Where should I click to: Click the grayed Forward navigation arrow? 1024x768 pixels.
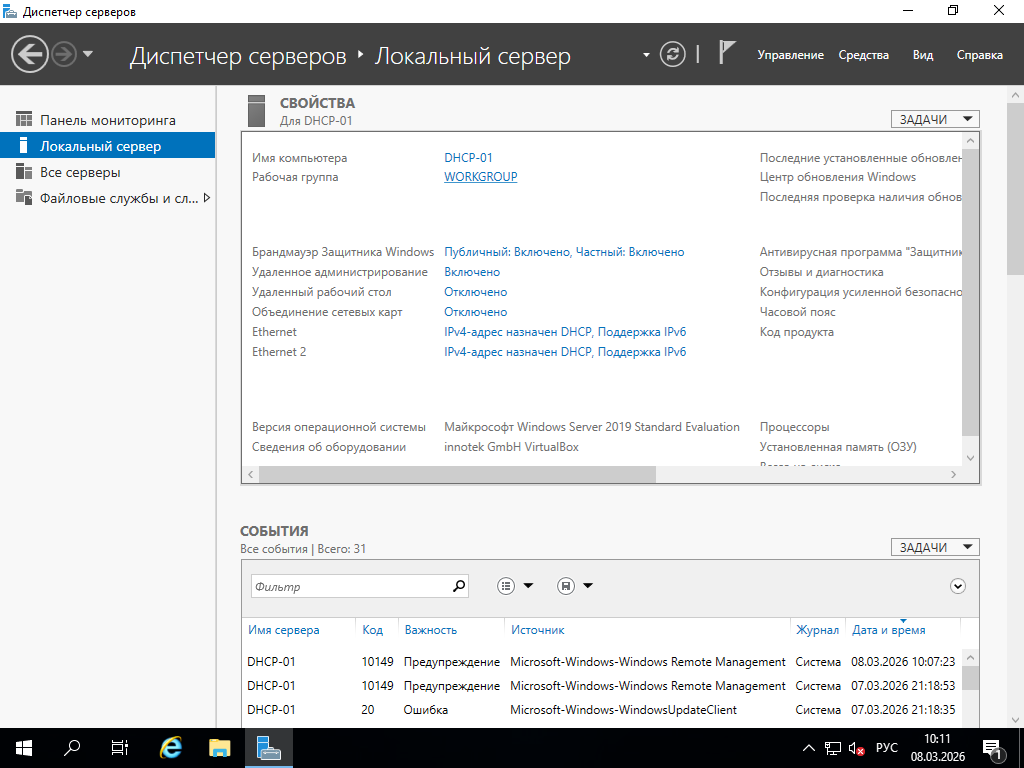pyautogui.click(x=64, y=54)
